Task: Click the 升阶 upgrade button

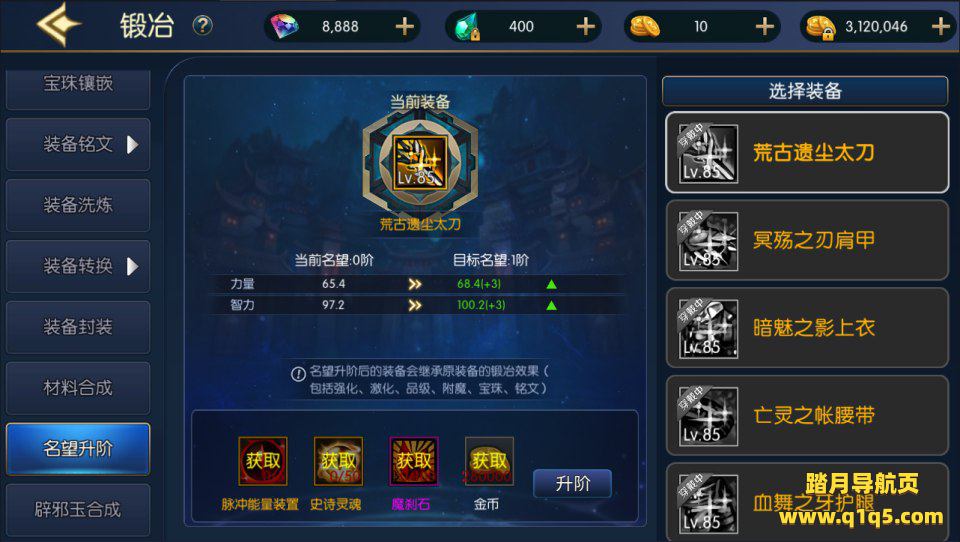Action: click(572, 484)
